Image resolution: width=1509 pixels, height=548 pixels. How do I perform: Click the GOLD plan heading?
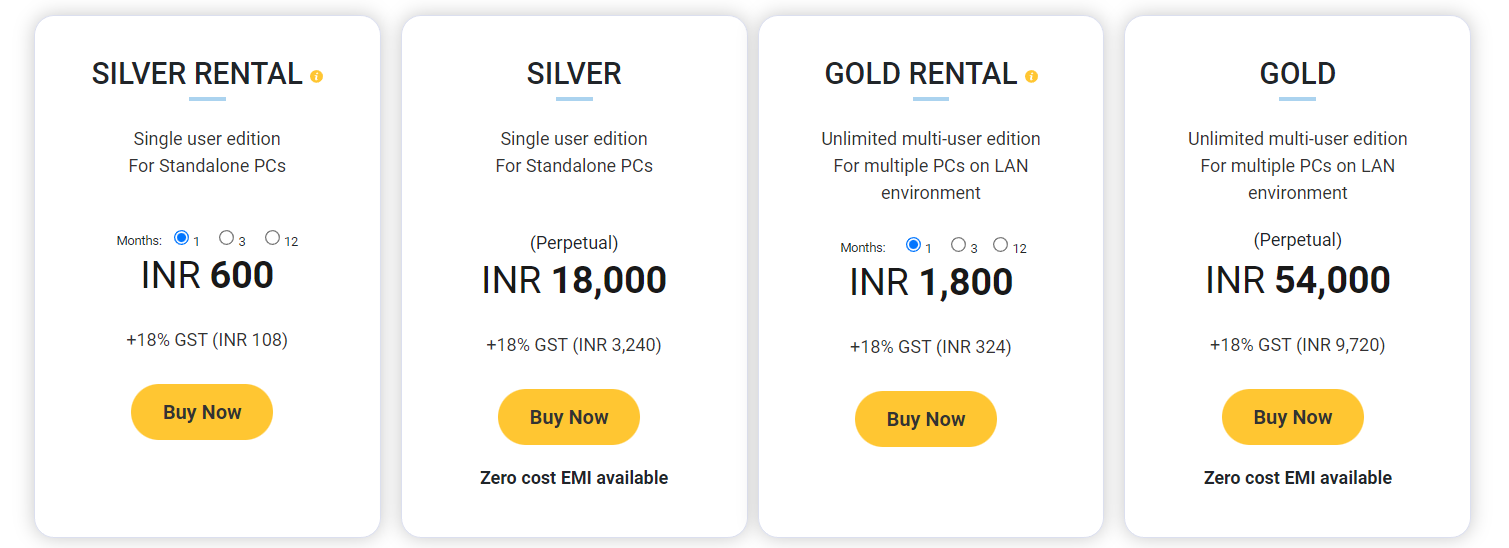(1298, 74)
